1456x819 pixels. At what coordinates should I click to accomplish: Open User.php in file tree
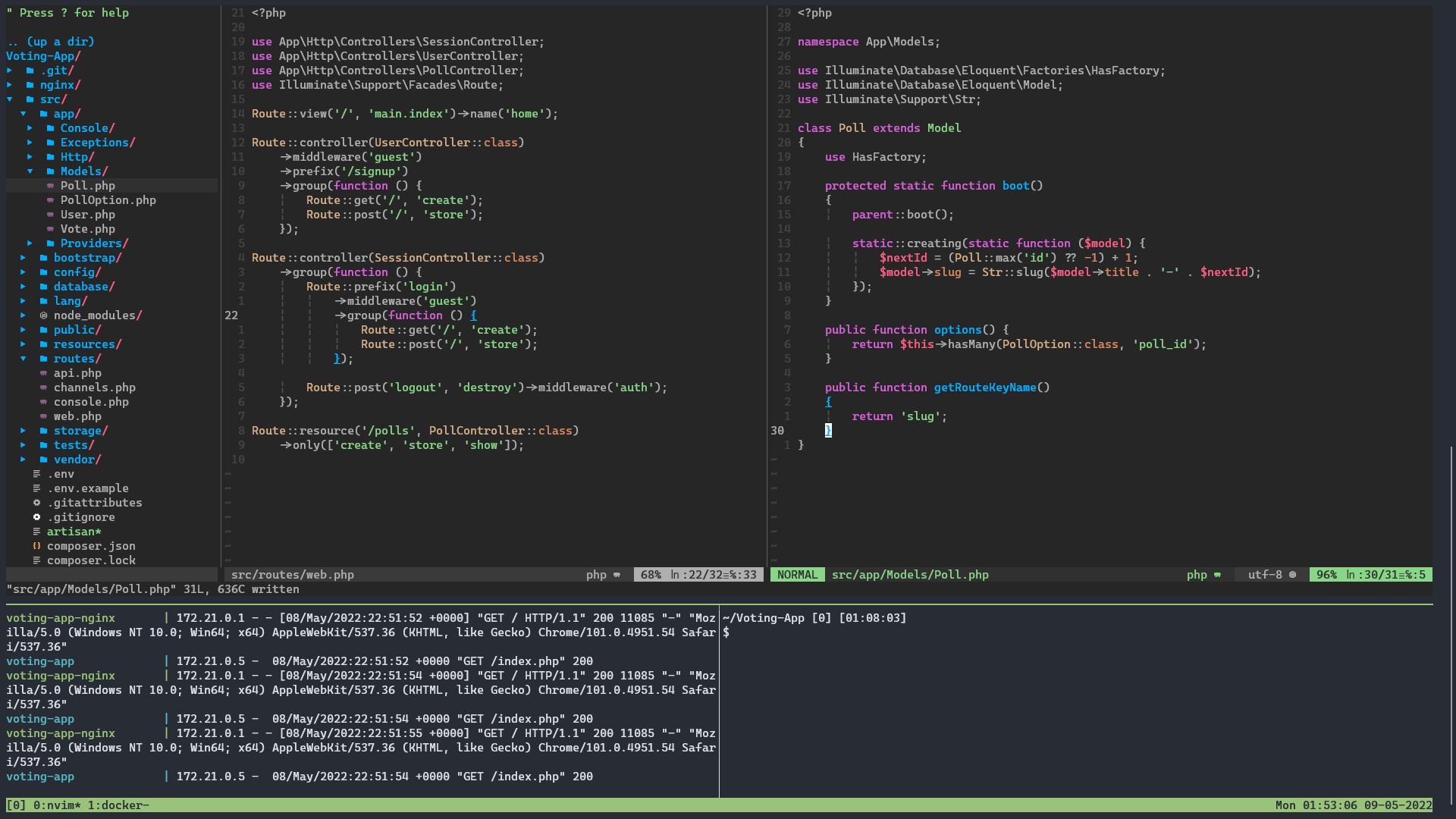click(87, 215)
